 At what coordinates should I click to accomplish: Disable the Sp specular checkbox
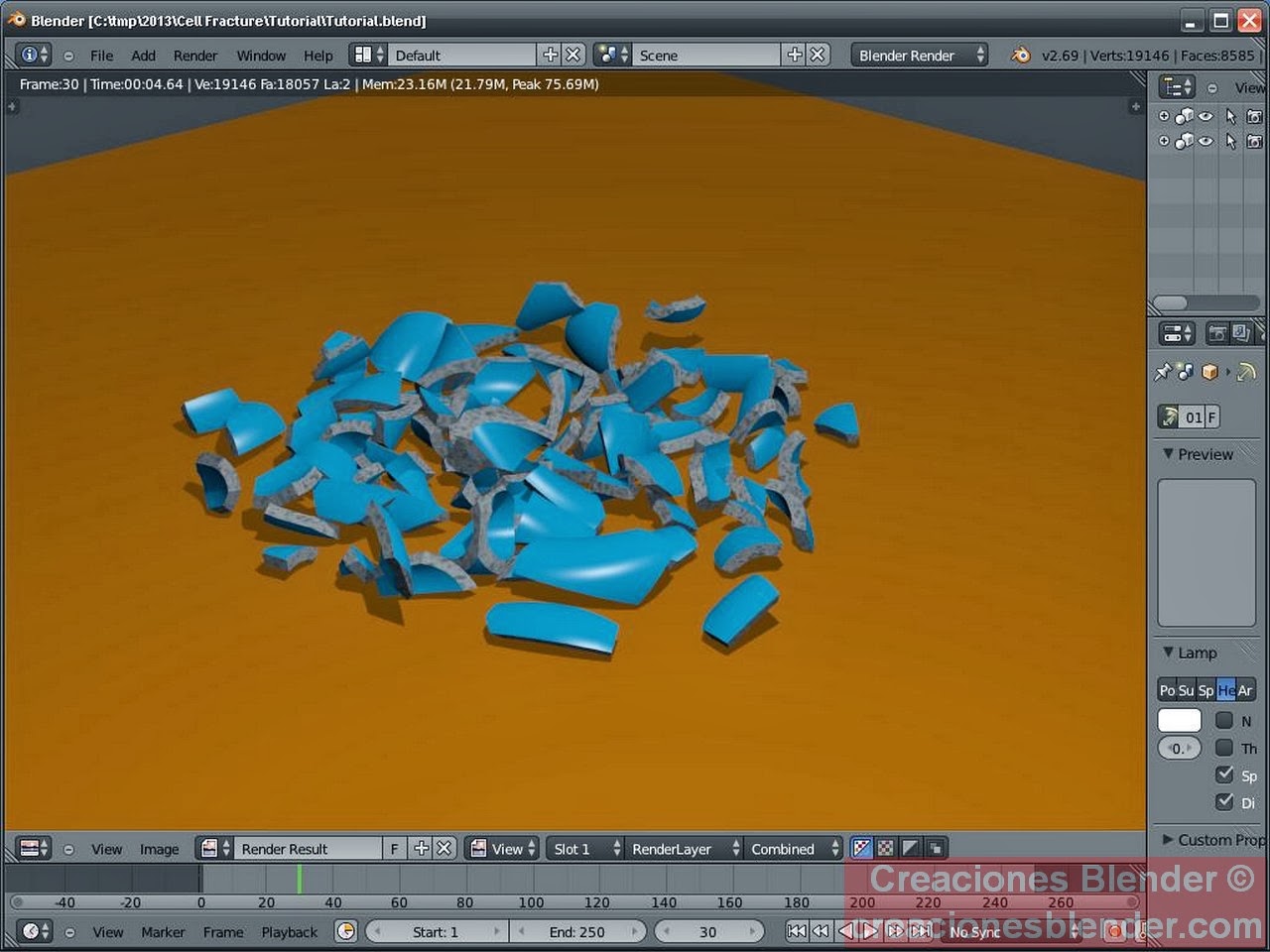coord(1224,774)
